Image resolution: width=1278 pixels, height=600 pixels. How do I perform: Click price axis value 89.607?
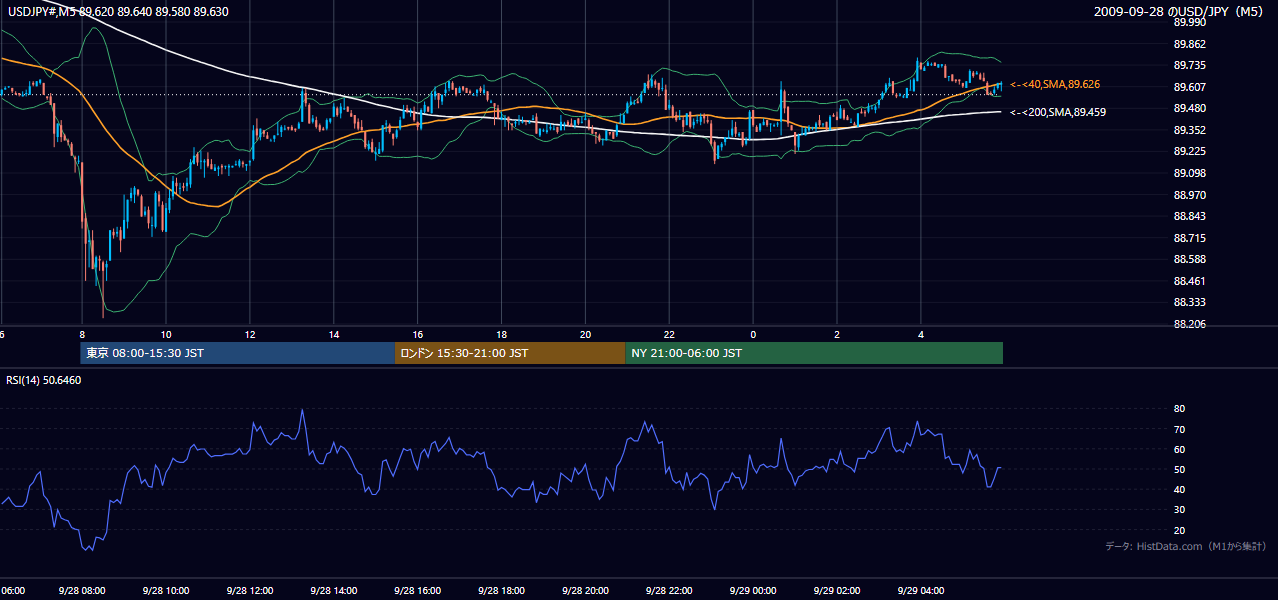click(1190, 87)
